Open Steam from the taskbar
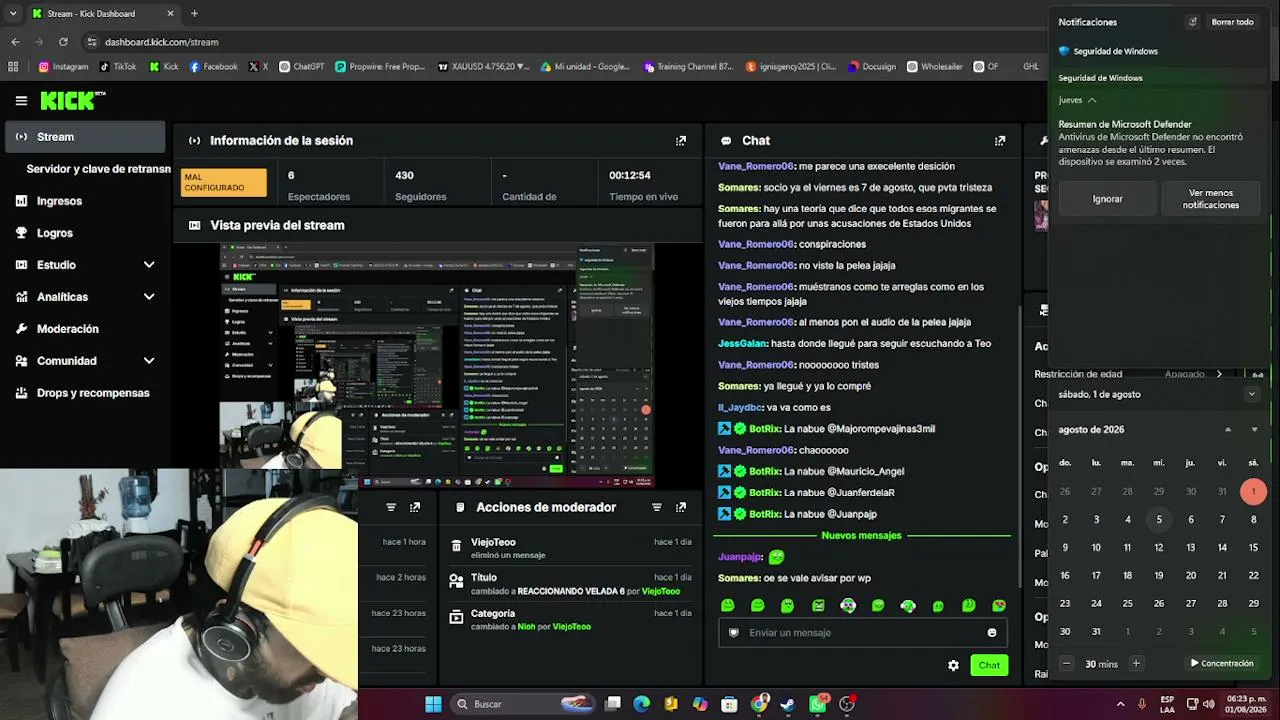Viewport: 1280px width, 720px height. coord(788,704)
